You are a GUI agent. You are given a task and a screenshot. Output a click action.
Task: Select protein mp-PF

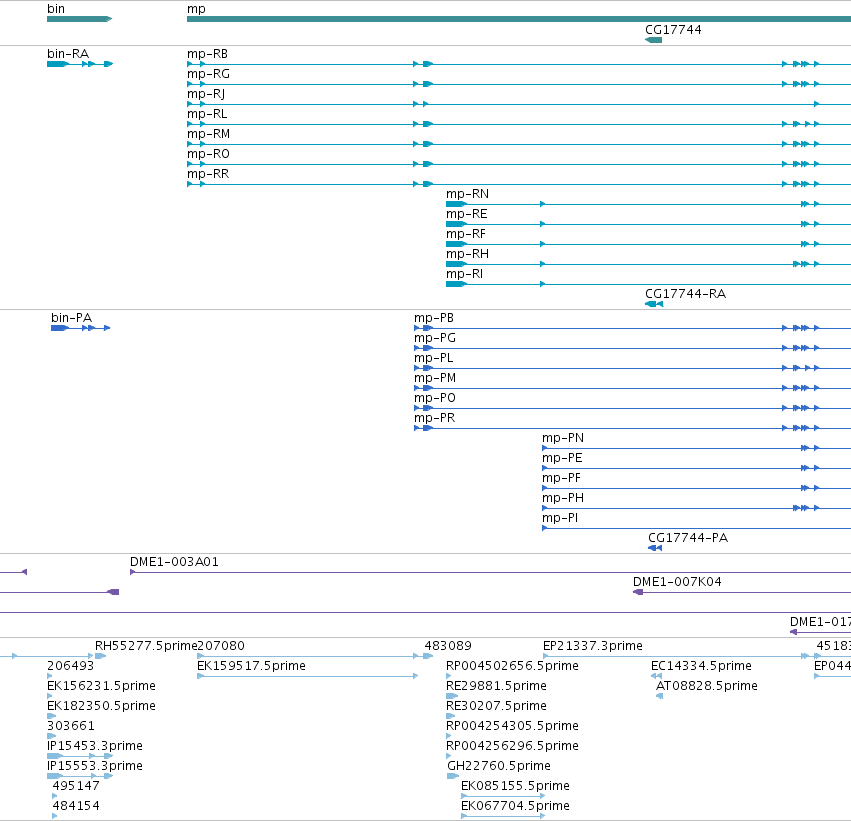pyautogui.click(x=561, y=479)
